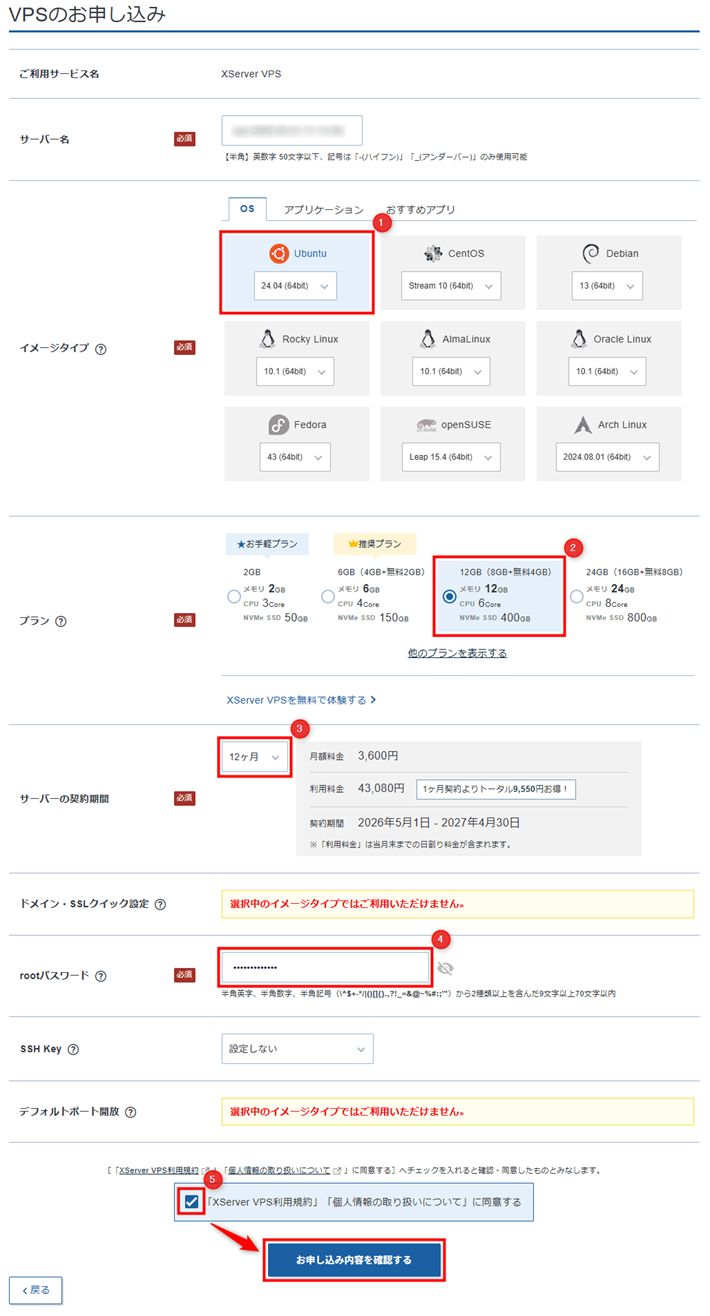Image resolution: width=710 pixels, height=1316 pixels.
Task: Open Oracle Linux version dropdown
Action: tap(607, 371)
